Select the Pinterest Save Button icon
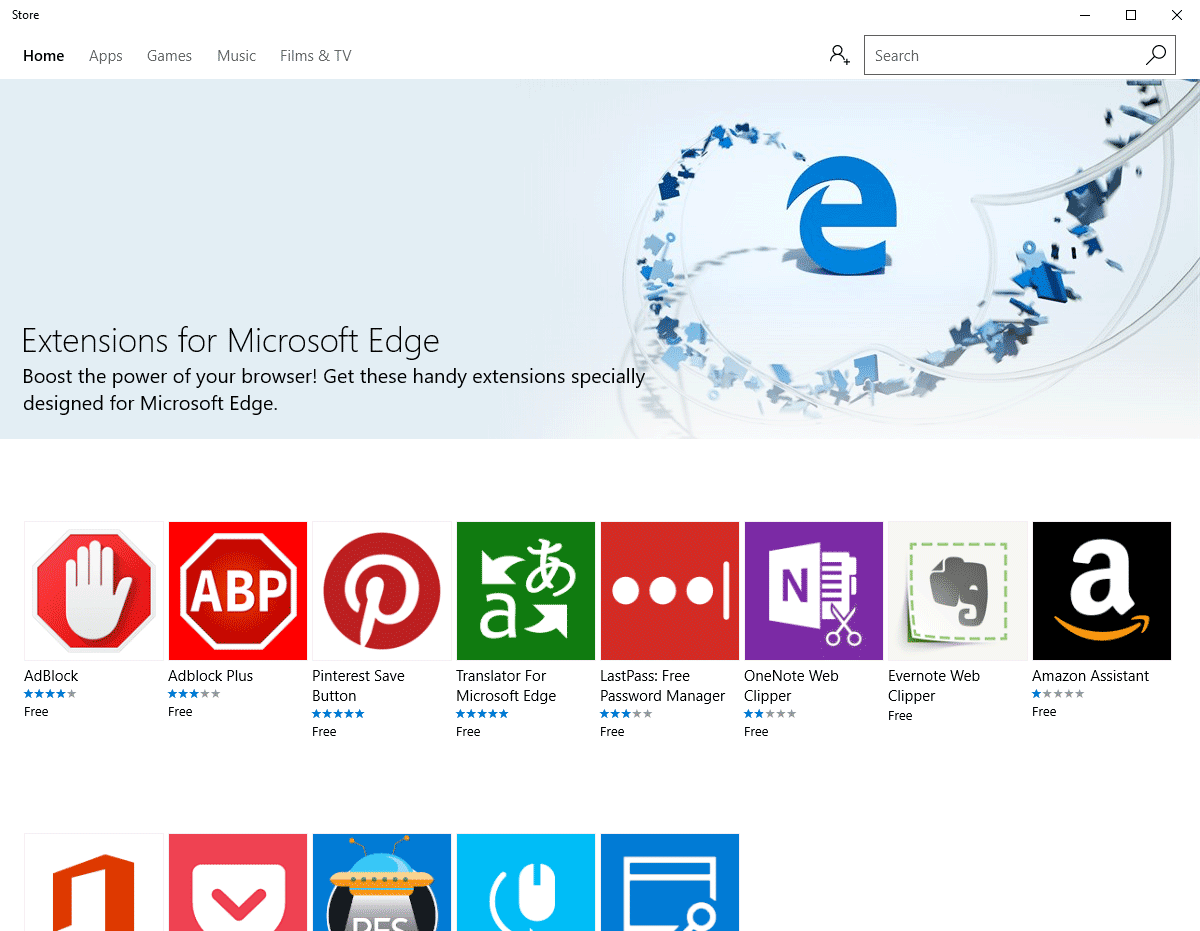The width and height of the screenshot is (1200, 931). 382,591
